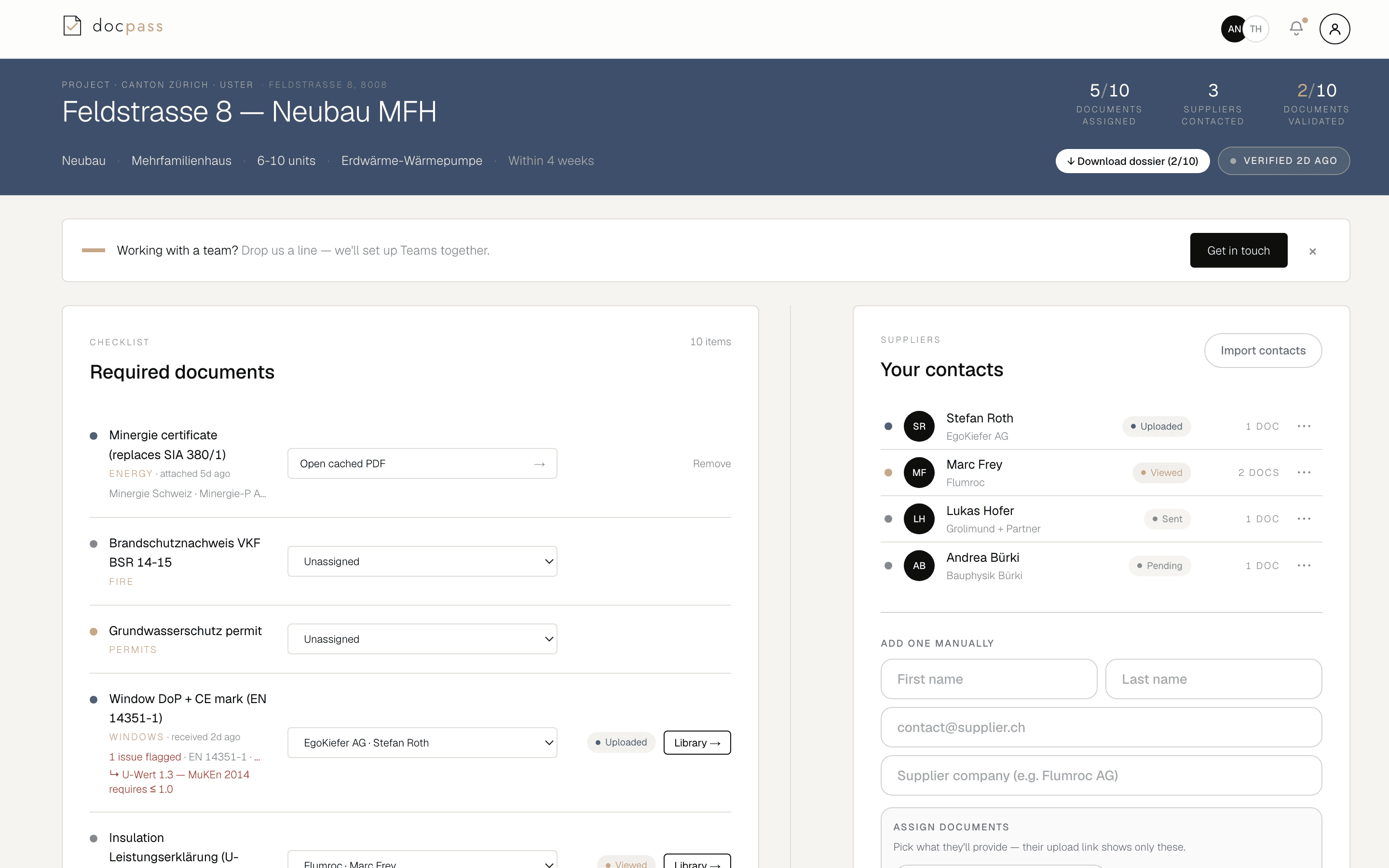Select the Grundwasserschutz permit title
The height and width of the screenshot is (868, 1389).
point(185,631)
